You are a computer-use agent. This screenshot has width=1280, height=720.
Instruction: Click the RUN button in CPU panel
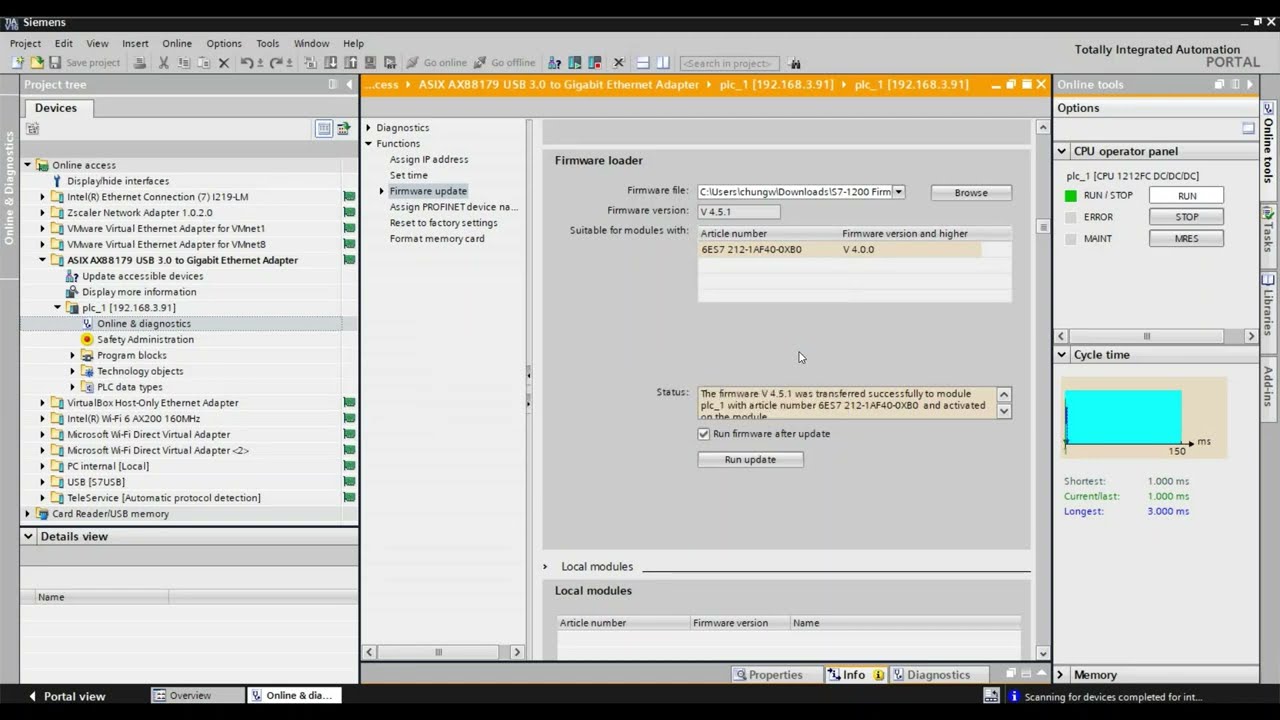1186,196
